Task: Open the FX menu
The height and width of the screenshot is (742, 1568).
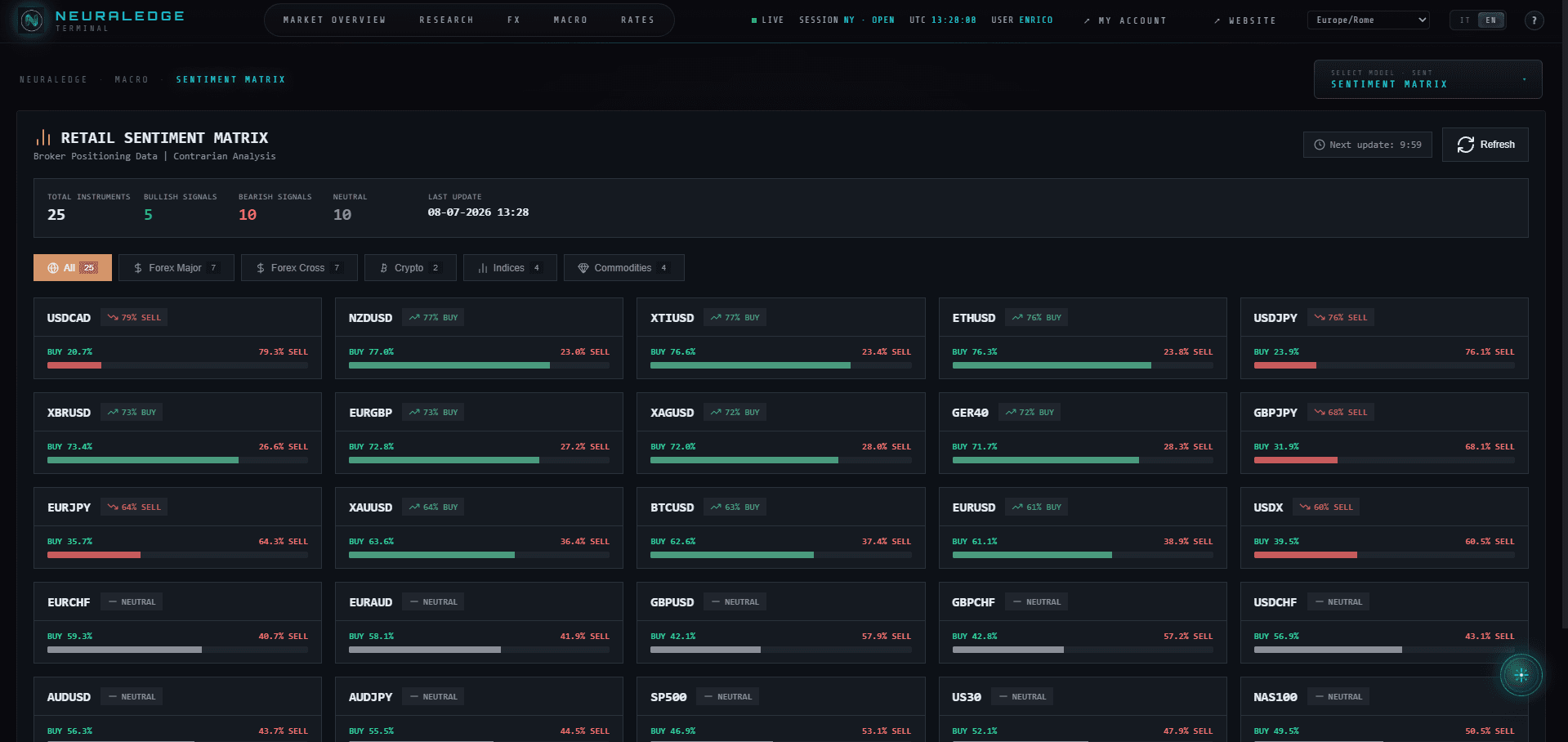Action: pyautogui.click(x=513, y=20)
